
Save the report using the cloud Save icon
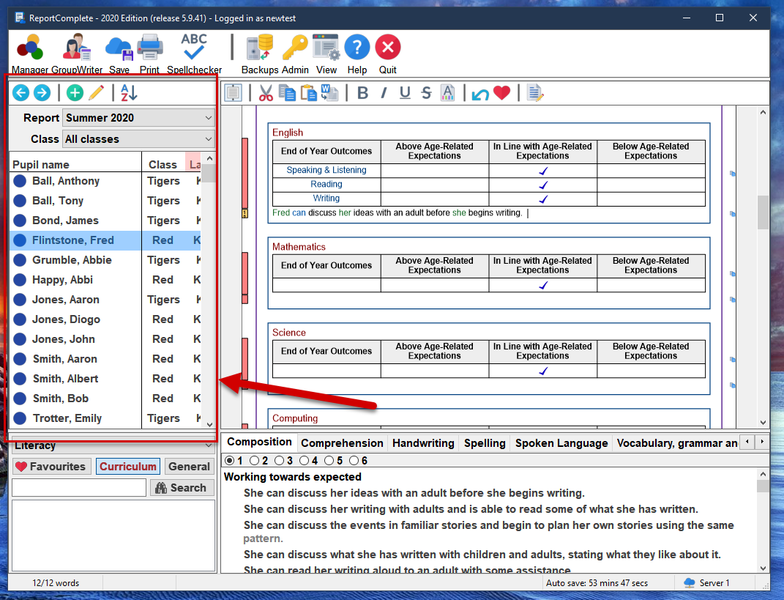tap(119, 54)
